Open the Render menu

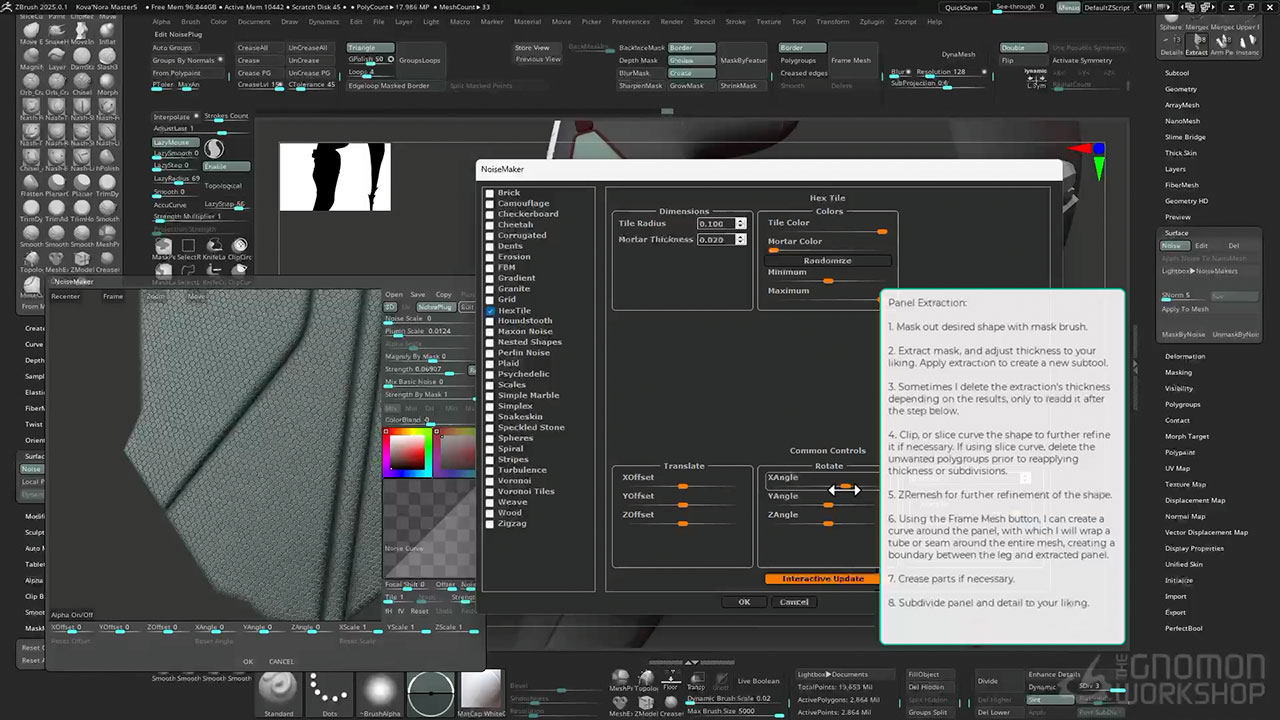pyautogui.click(x=672, y=21)
